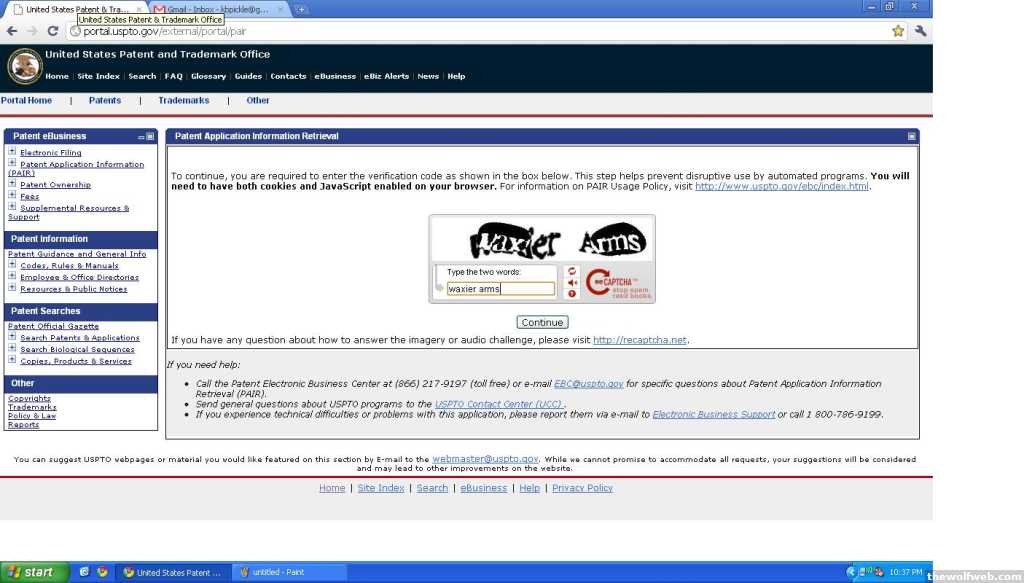This screenshot has width=1024, height=583.
Task: Open the Chrome wrench settings menu
Action: tap(920, 31)
